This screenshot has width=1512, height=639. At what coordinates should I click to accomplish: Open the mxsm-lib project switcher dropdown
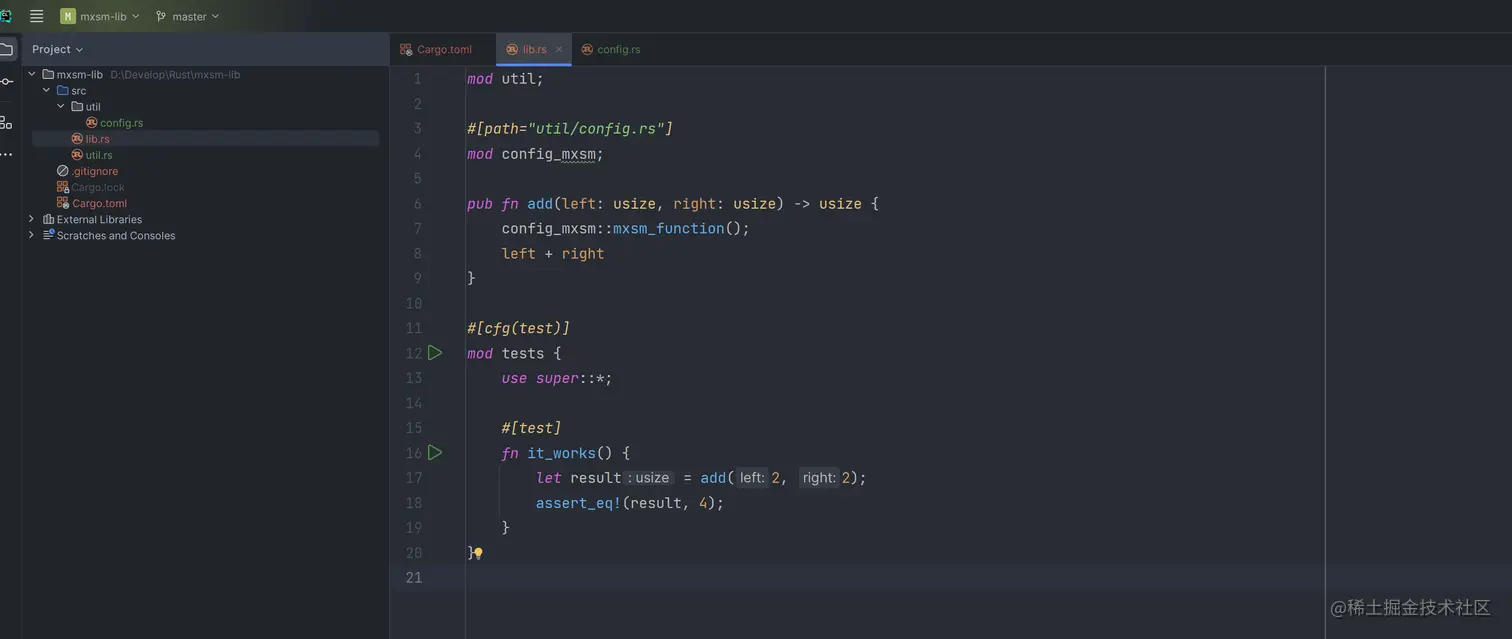pos(99,16)
